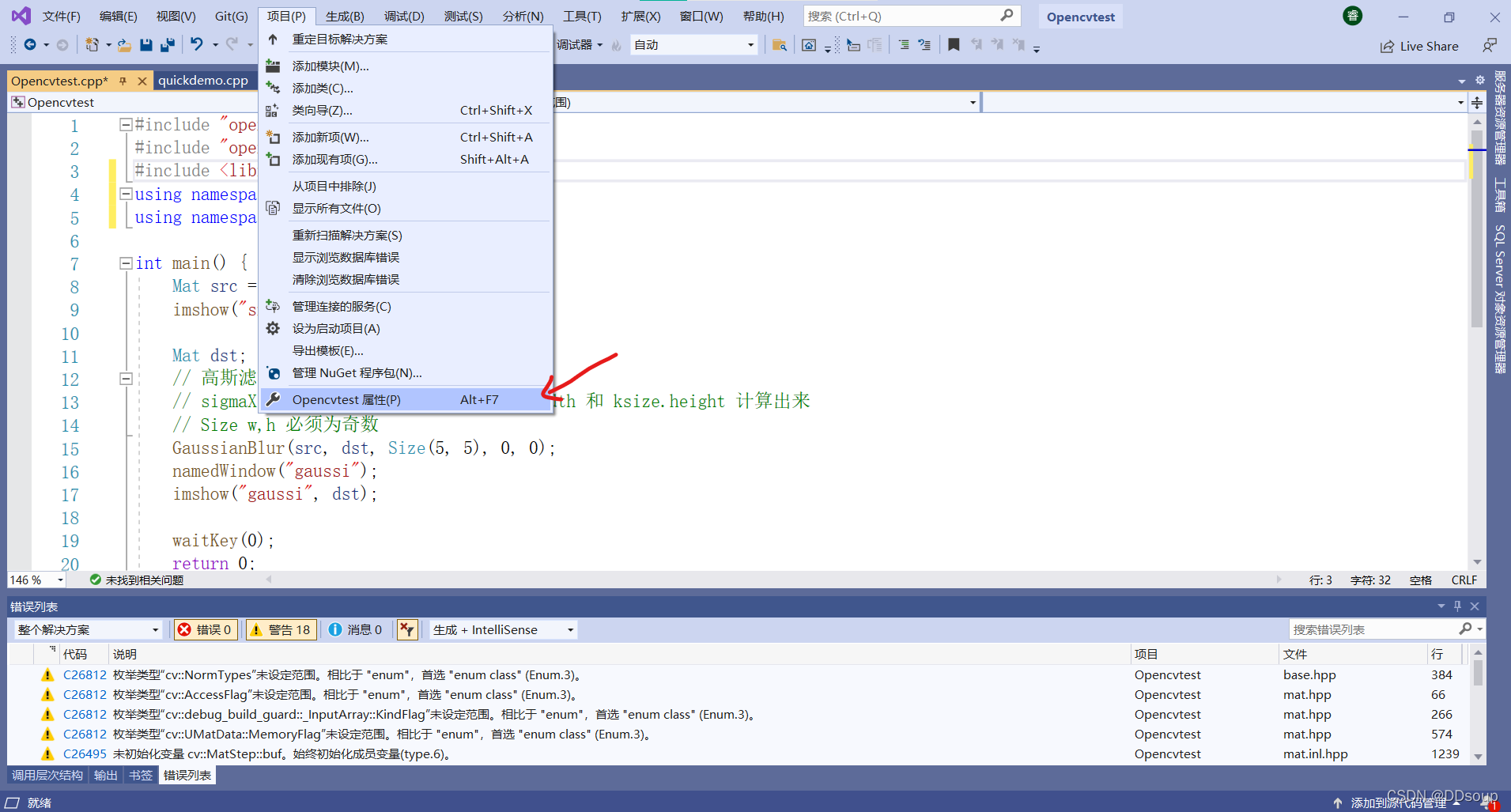Click the C26812 link for cv::NormTypes
The height and width of the screenshot is (812, 1511).
pyautogui.click(x=85, y=674)
